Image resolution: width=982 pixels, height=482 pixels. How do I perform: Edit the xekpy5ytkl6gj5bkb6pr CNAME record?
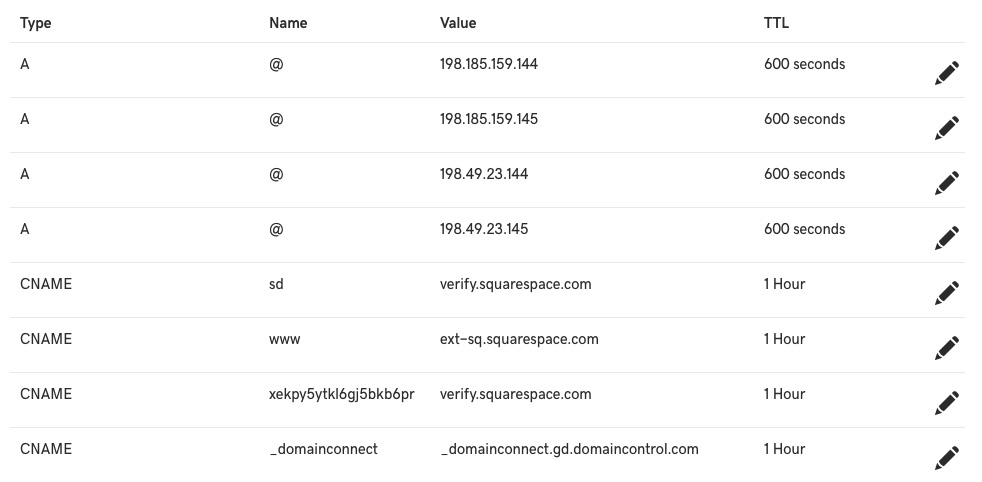click(x=946, y=403)
